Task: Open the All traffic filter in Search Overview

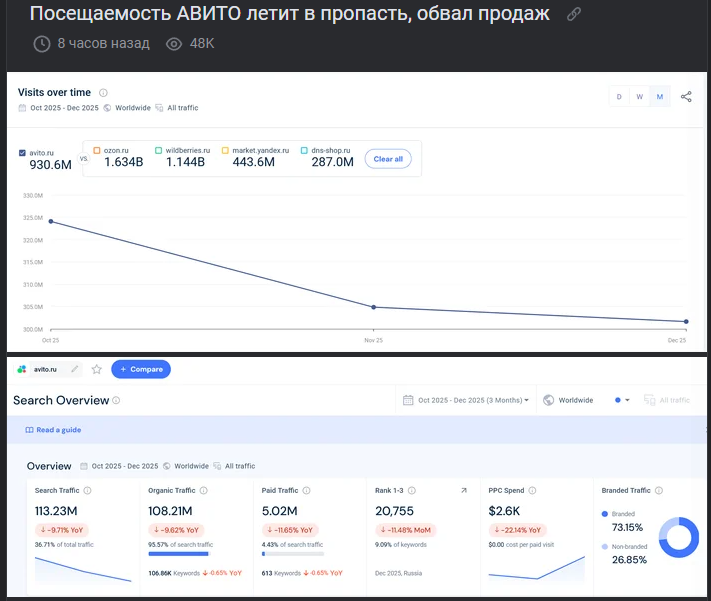Action: point(667,400)
